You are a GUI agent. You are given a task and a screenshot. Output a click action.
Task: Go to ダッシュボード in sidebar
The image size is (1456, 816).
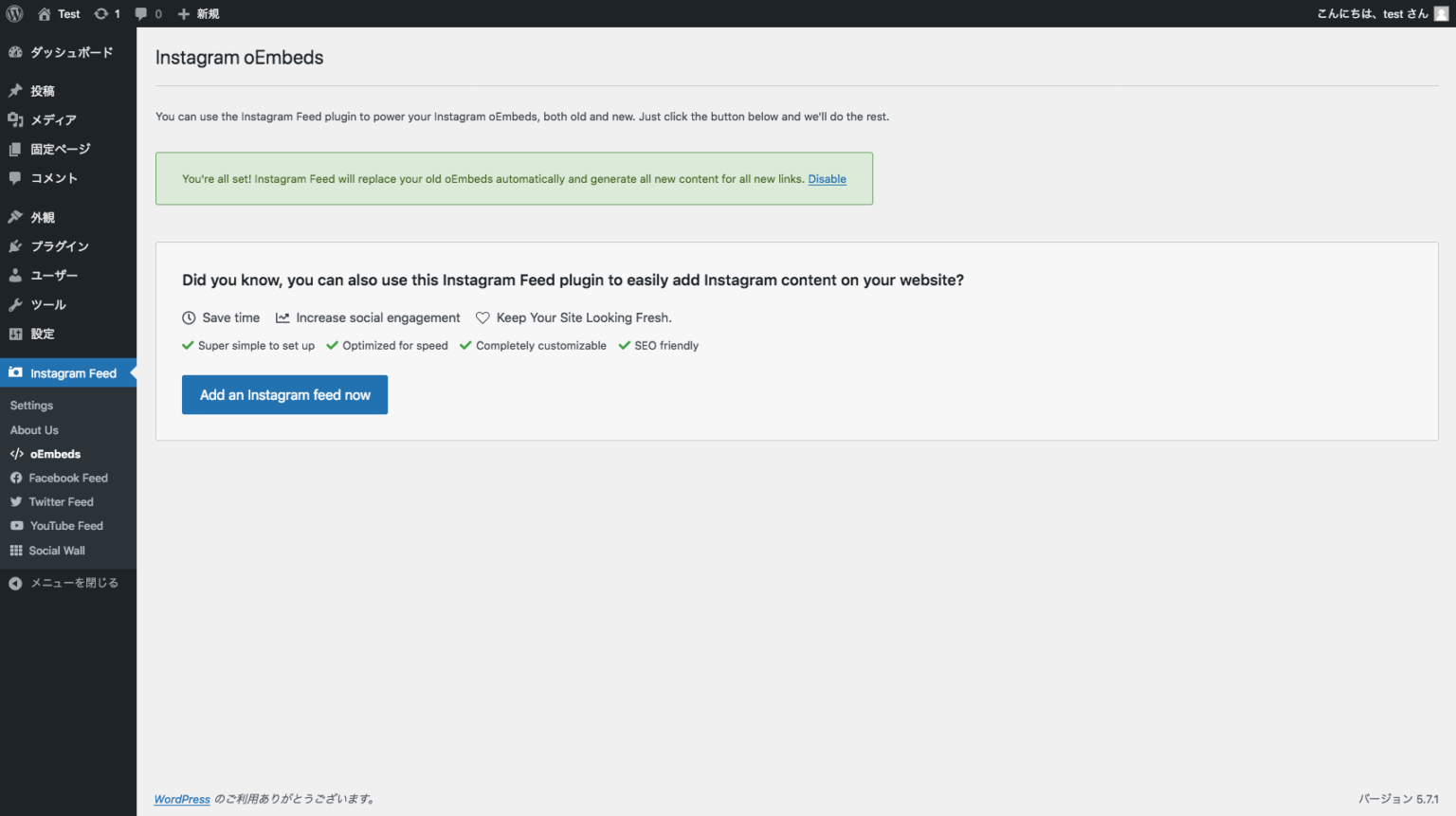71,52
